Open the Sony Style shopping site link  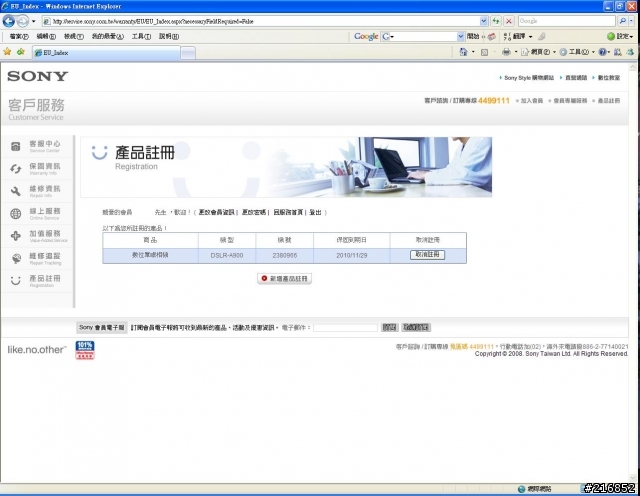(x=529, y=78)
